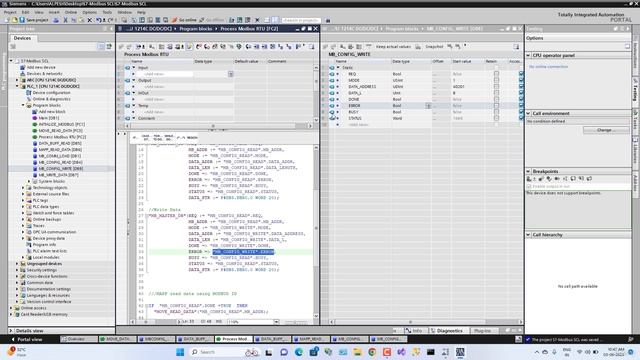Open the MOVE_READ_DATA function block
This screenshot has height=360, width=640.
pos(60,131)
